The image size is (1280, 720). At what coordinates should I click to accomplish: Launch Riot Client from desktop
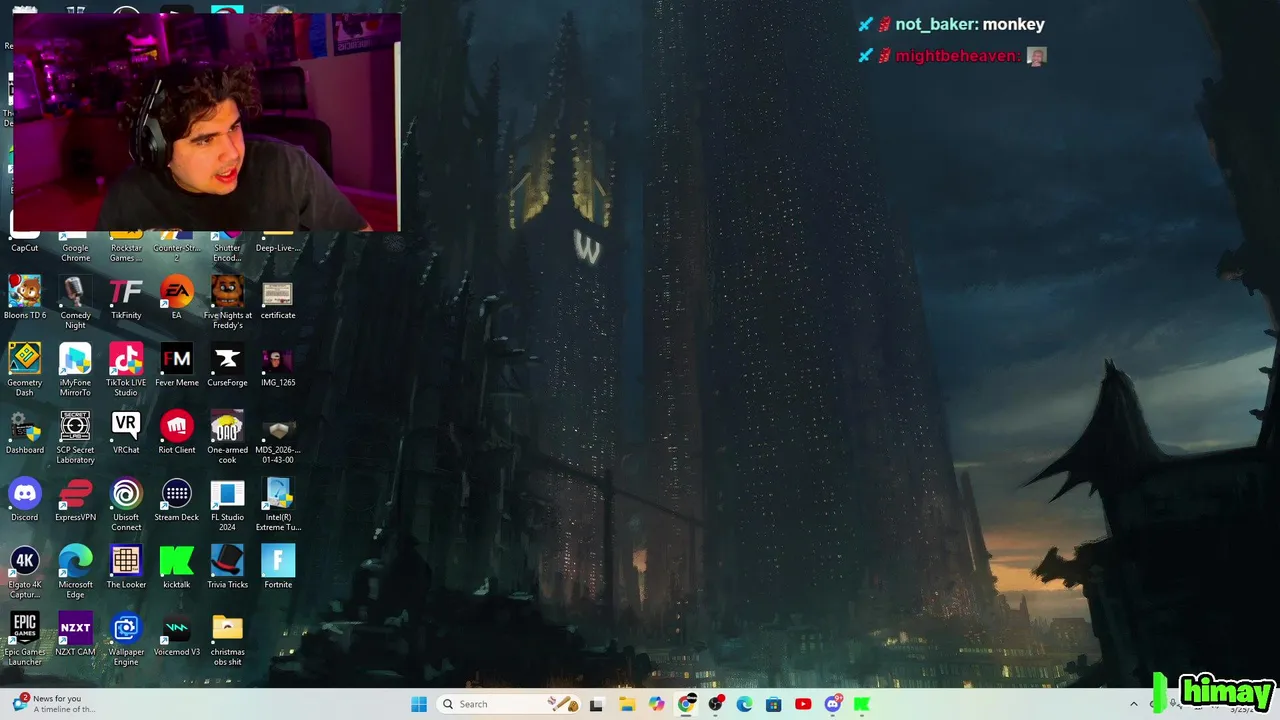point(177,432)
